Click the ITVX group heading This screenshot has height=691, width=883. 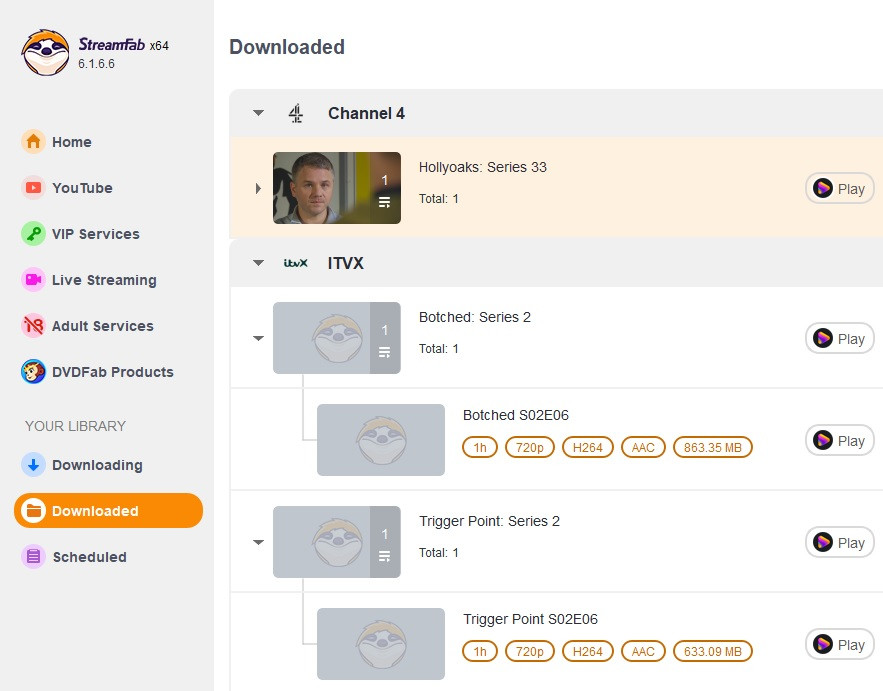[x=346, y=263]
